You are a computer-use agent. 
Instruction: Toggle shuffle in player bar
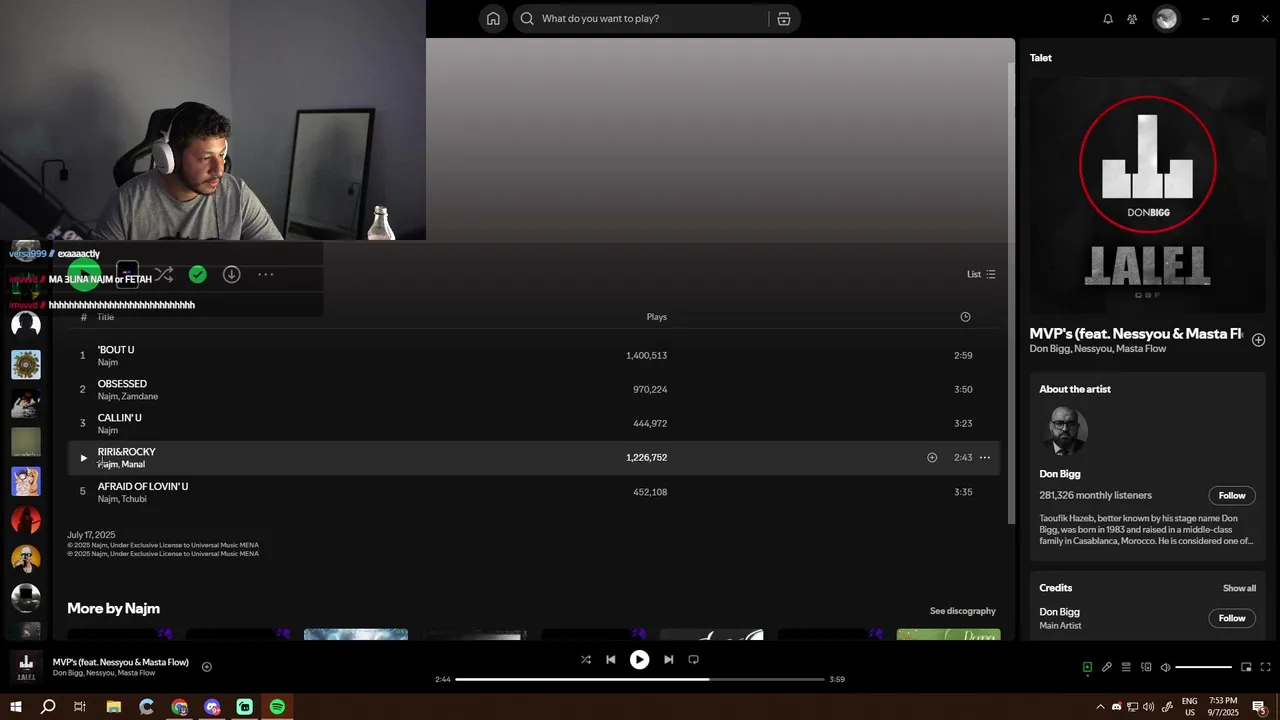click(x=586, y=660)
